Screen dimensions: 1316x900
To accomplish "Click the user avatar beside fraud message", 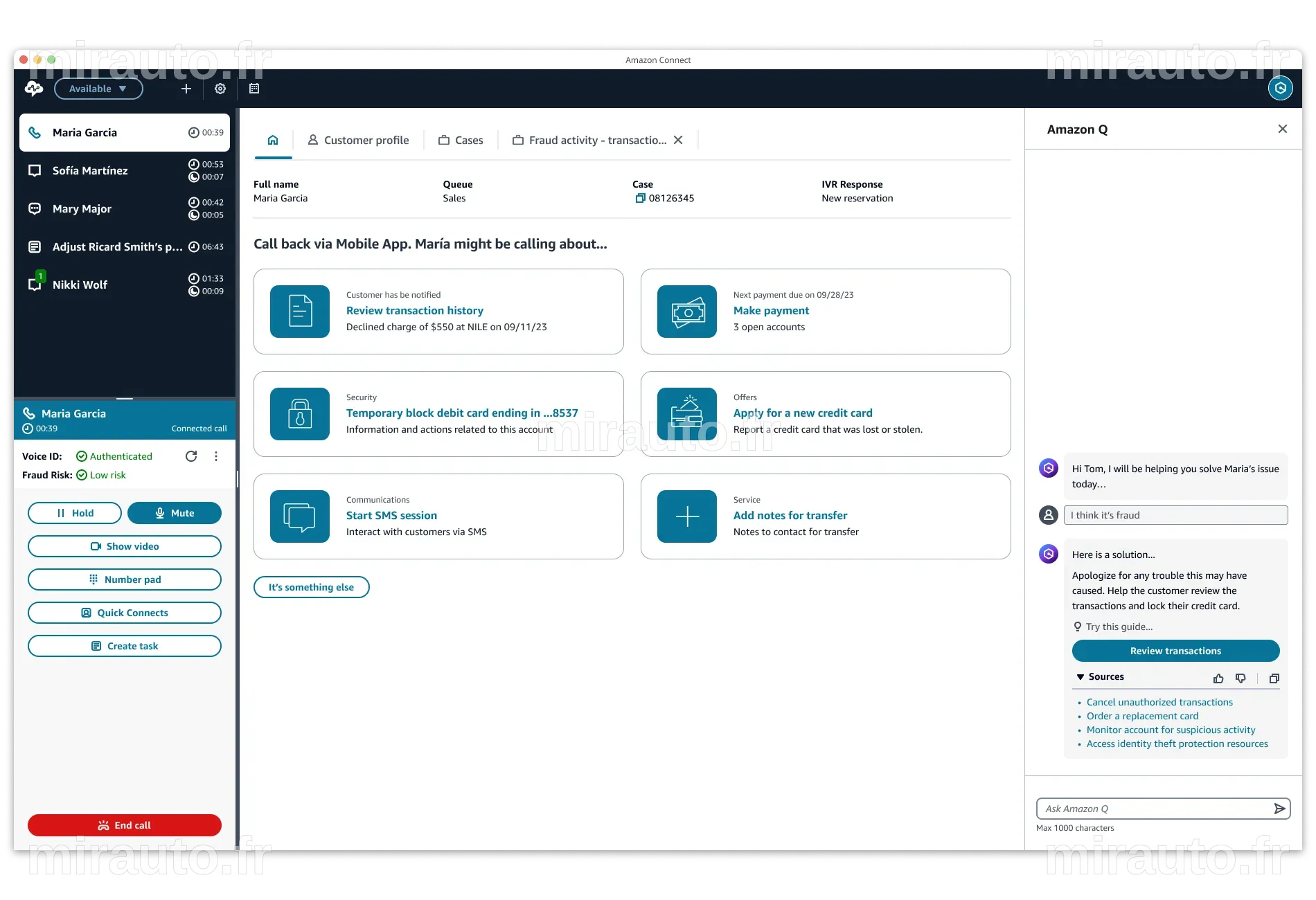I will tap(1049, 515).
